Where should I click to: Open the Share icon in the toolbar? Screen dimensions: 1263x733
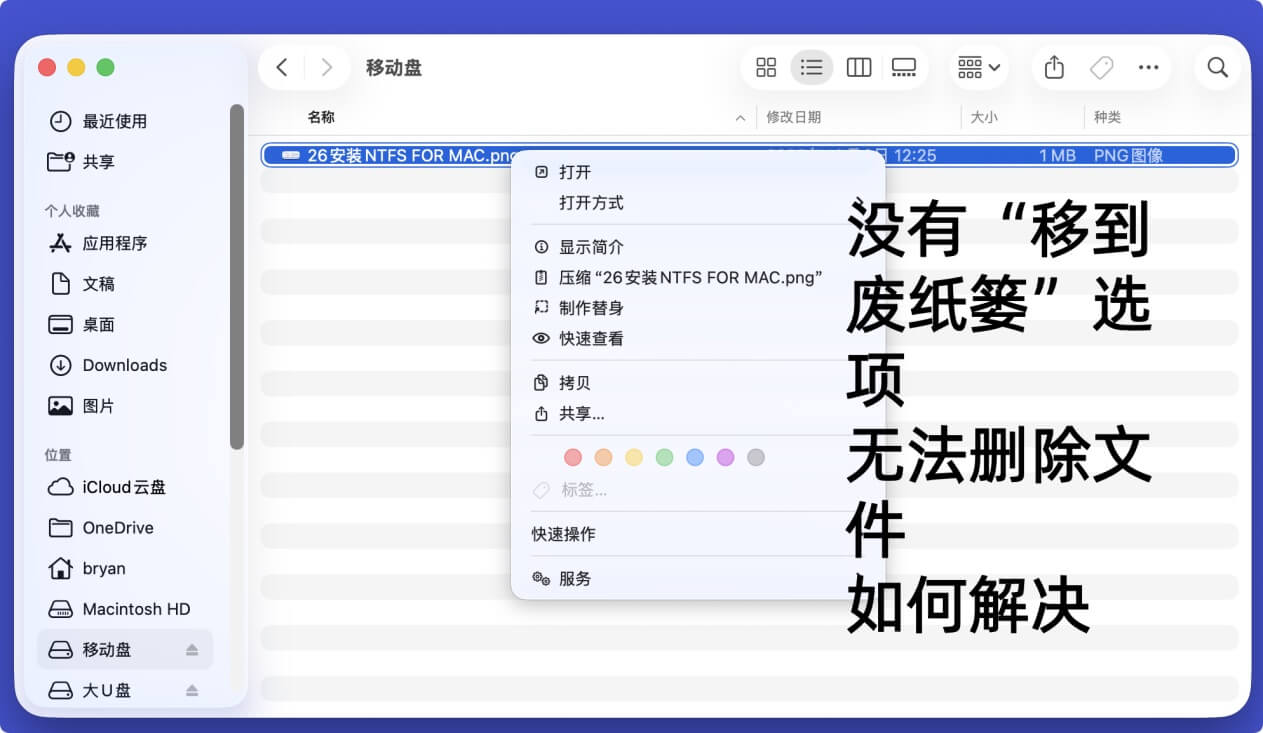point(1053,67)
